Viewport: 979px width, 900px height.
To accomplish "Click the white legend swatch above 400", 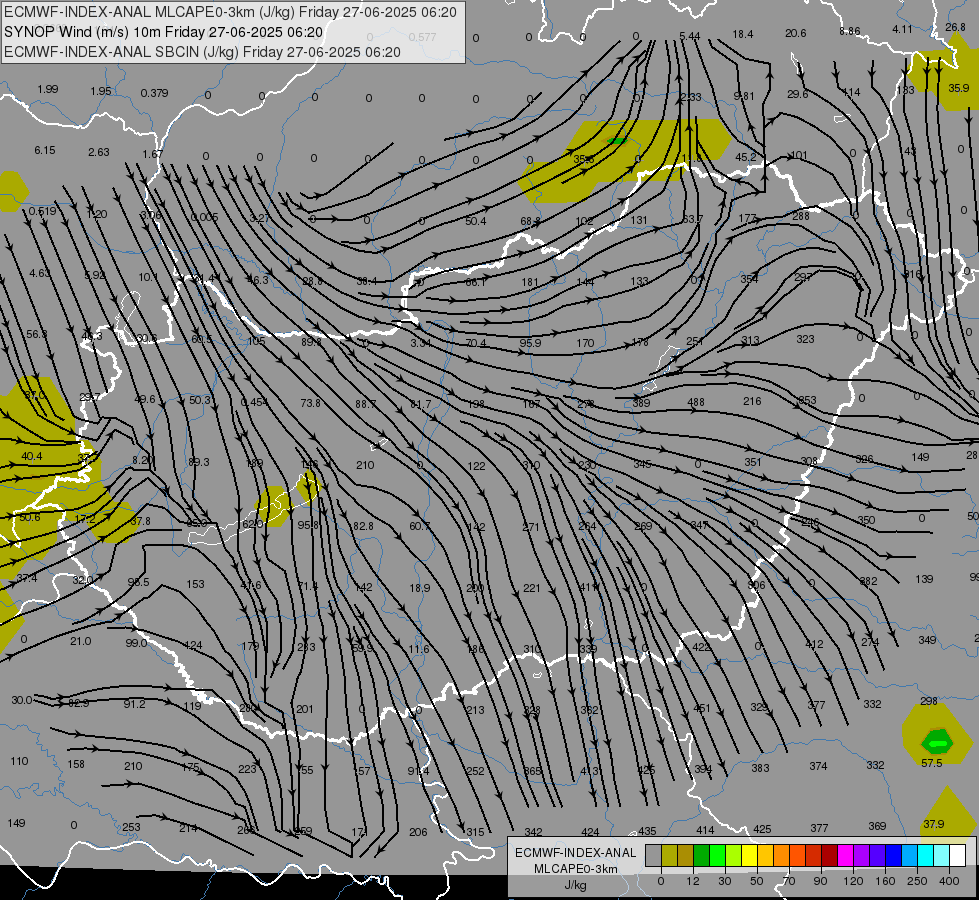I will click(957, 855).
